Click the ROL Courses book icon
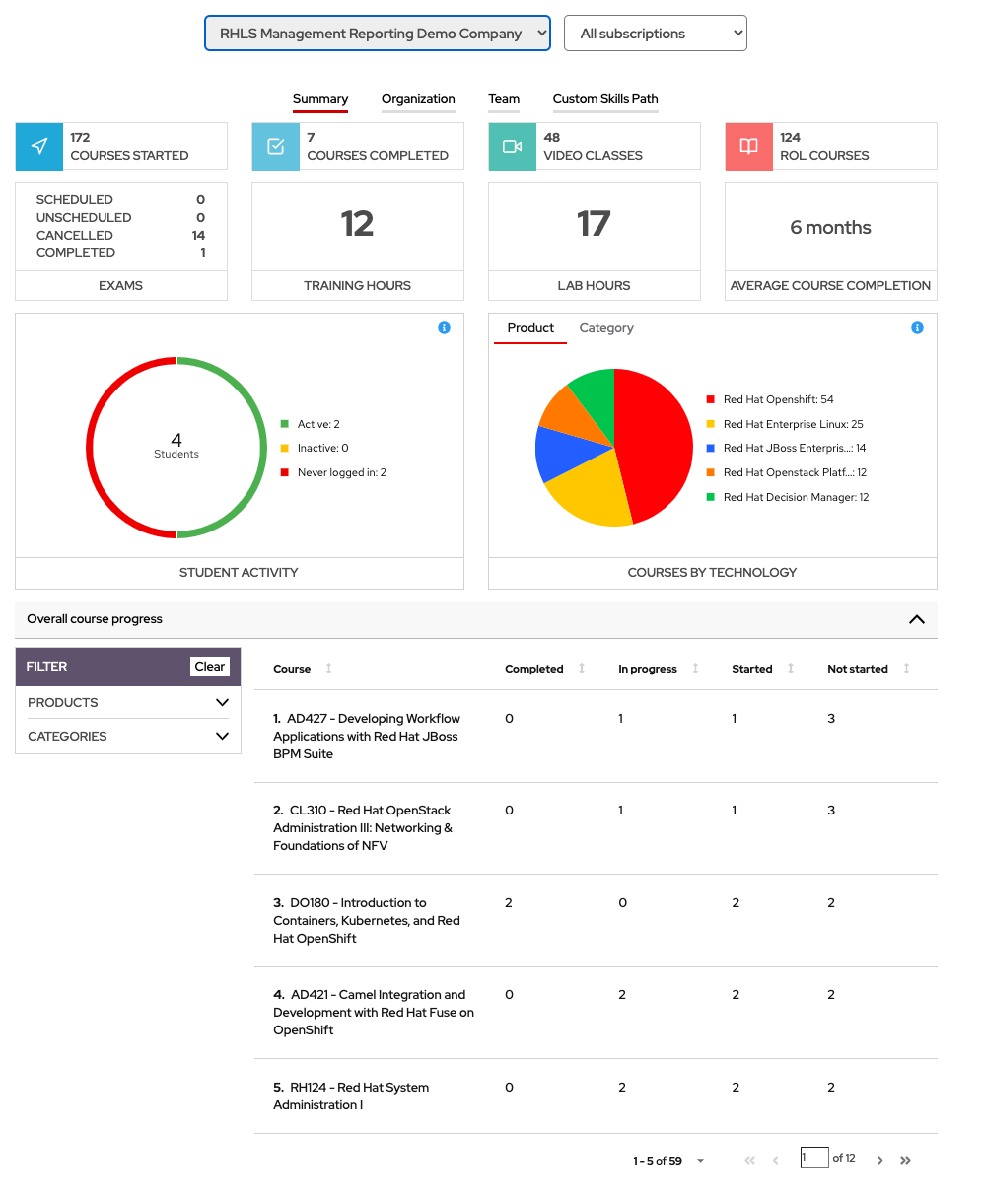This screenshot has width=983, height=1204. (748, 146)
